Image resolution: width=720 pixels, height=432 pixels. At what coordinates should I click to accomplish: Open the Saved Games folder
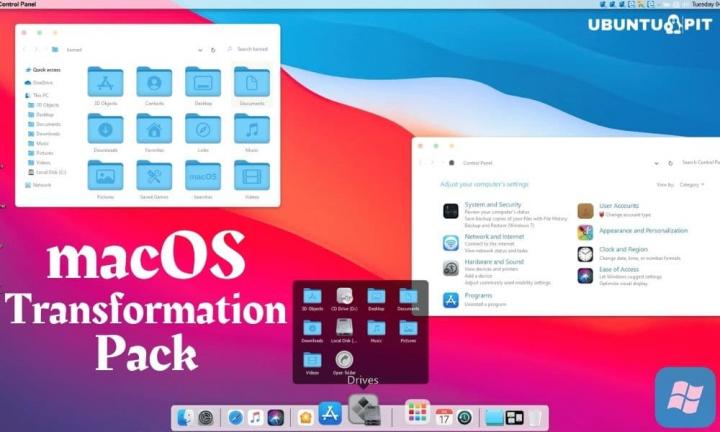[x=154, y=176]
